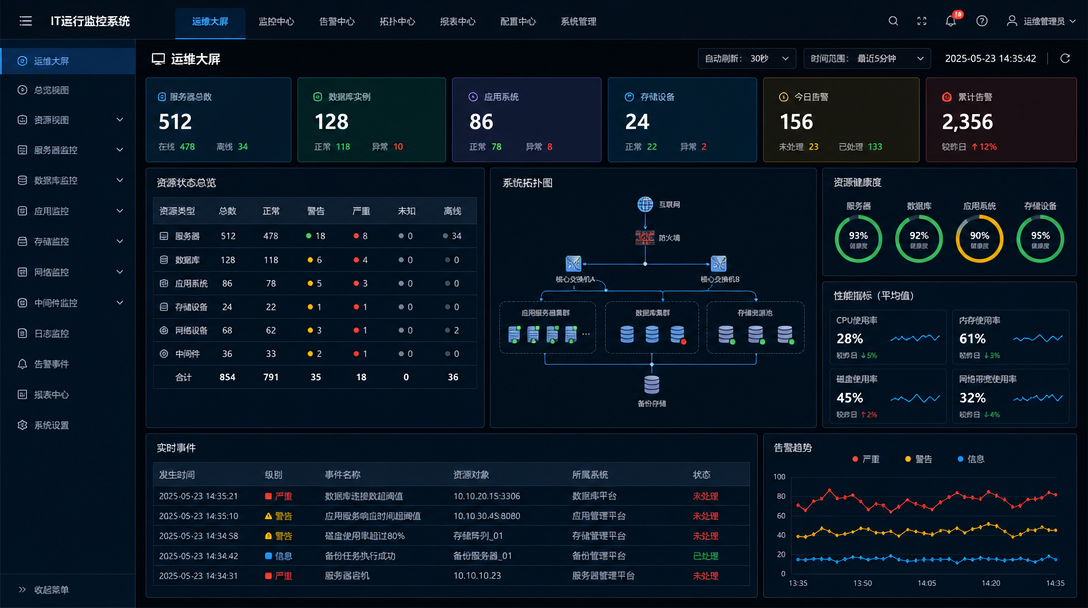
Task: Click the 核心交换机A switch icon
Action: pos(573,264)
